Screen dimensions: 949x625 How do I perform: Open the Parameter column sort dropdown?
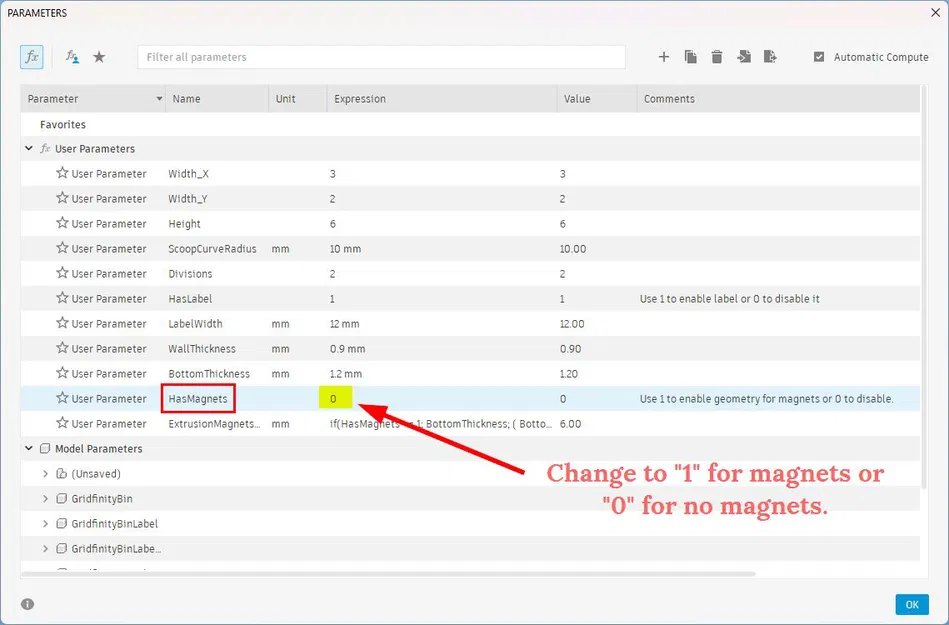pyautogui.click(x=159, y=99)
